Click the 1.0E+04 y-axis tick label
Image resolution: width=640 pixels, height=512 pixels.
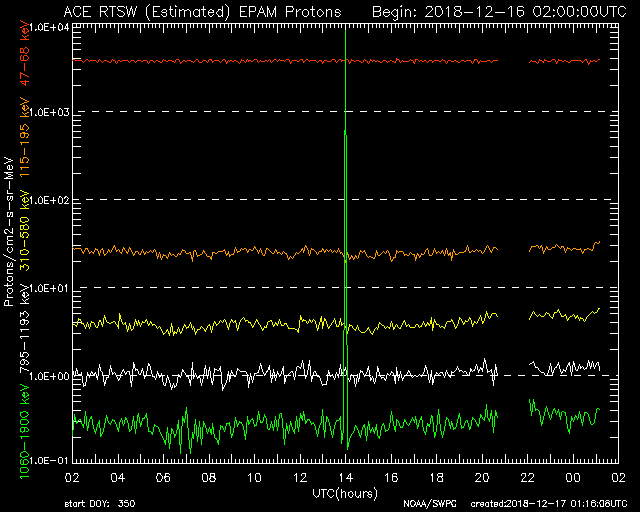47,27
